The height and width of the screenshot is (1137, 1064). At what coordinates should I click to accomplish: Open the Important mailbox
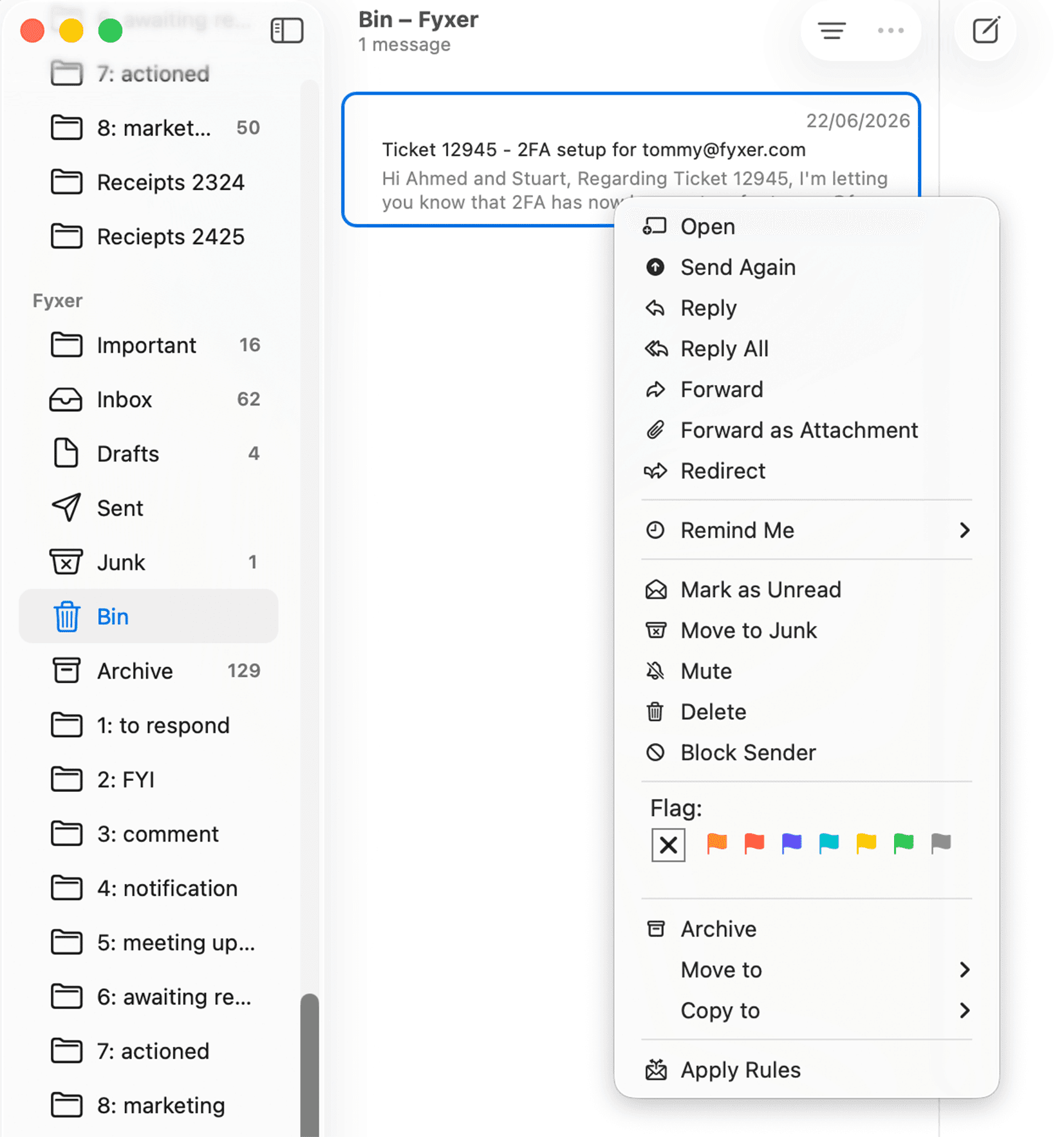pyautogui.click(x=149, y=345)
